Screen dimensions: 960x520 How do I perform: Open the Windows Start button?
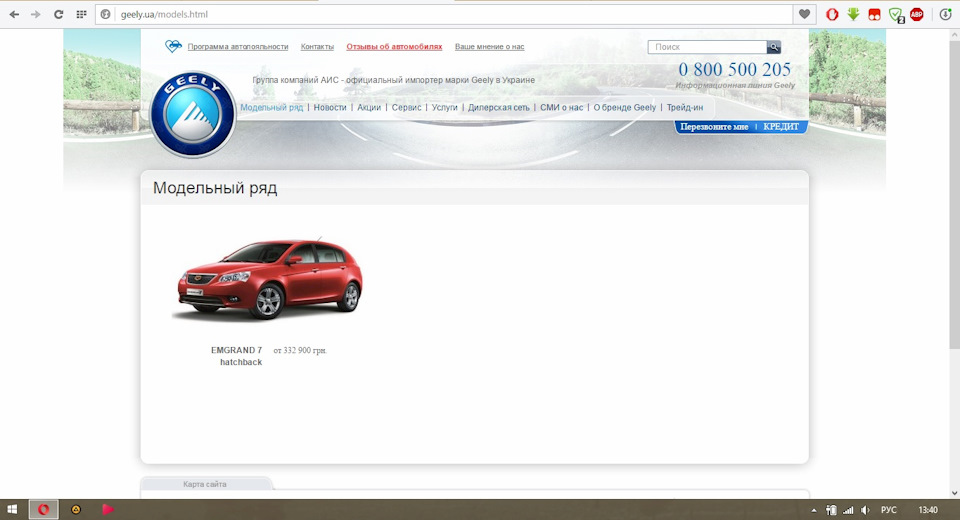click(12, 509)
